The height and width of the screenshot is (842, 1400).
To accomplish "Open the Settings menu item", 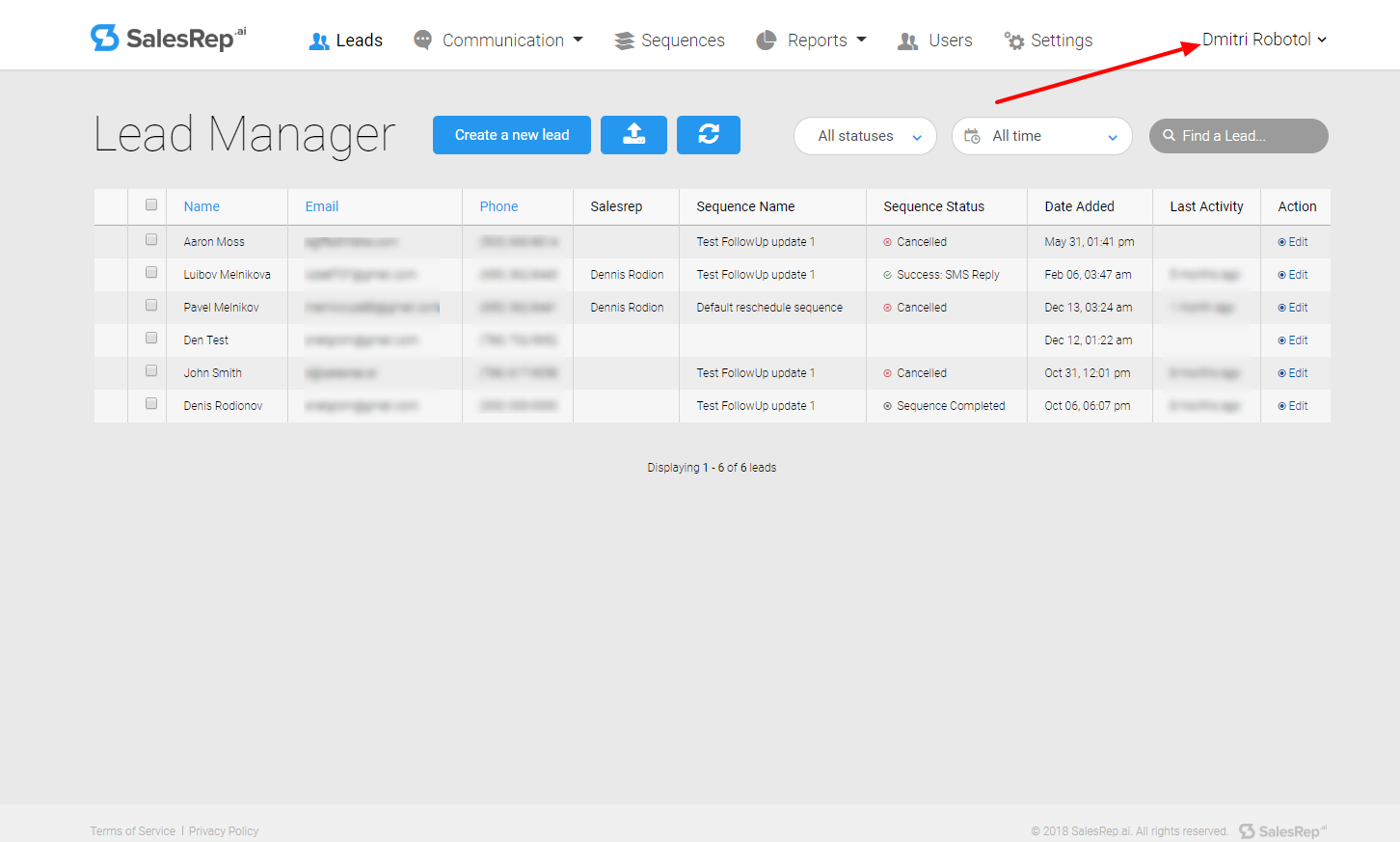I will (x=1048, y=41).
